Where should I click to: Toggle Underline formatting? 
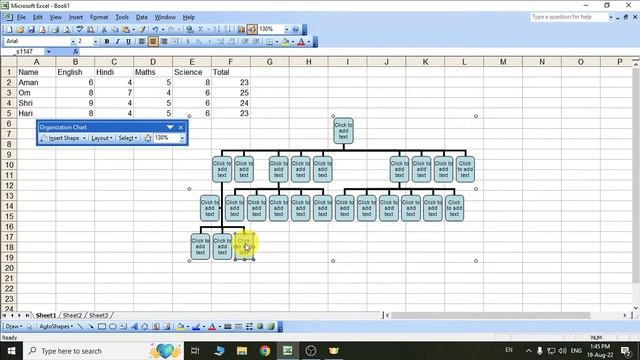tap(128, 41)
